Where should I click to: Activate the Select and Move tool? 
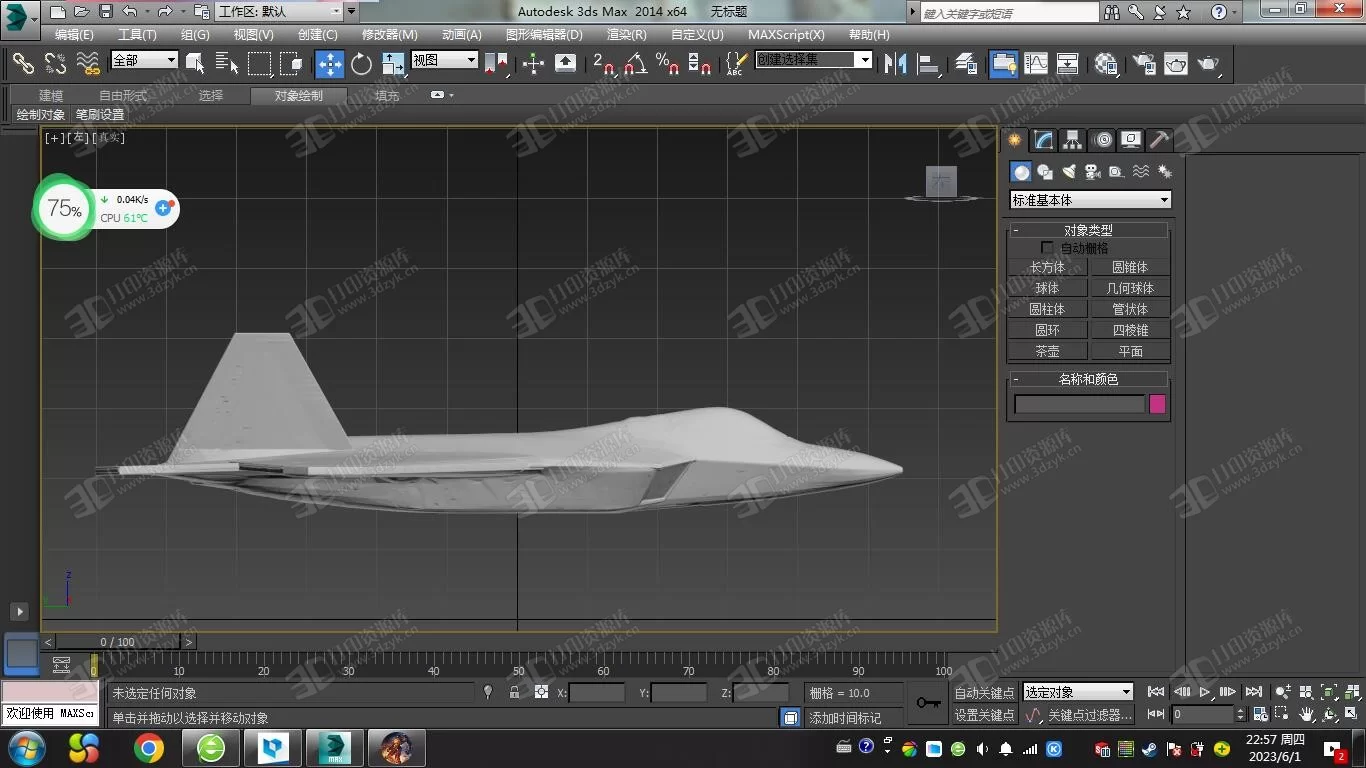pyautogui.click(x=329, y=63)
